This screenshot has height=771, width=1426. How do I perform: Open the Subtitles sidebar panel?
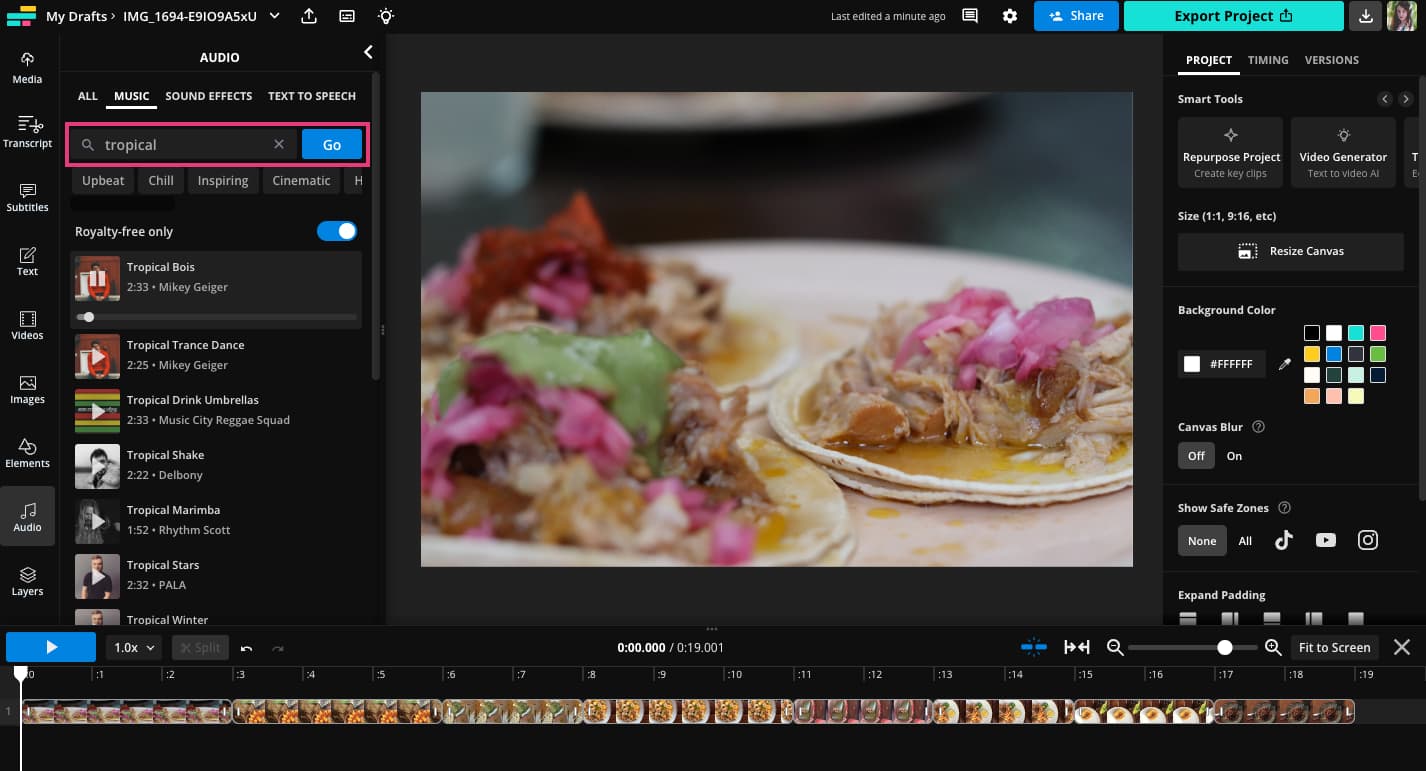point(27,196)
